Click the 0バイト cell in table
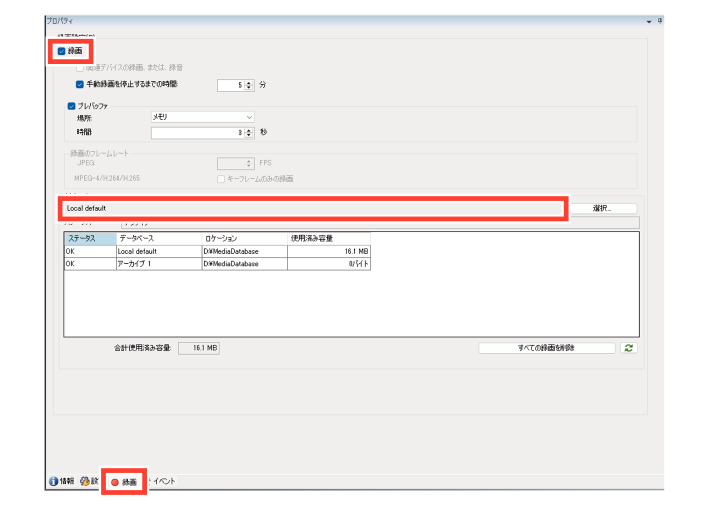 pyautogui.click(x=329, y=264)
